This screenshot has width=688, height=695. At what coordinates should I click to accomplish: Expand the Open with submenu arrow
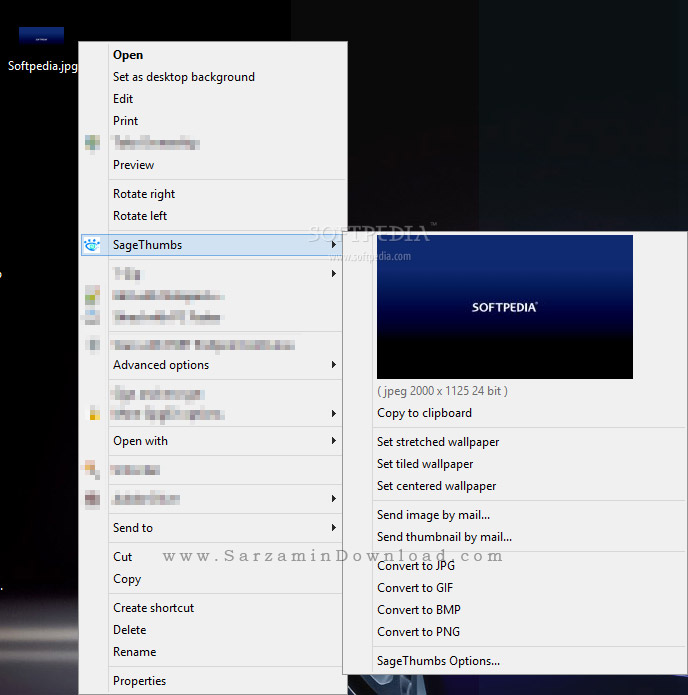coord(334,441)
